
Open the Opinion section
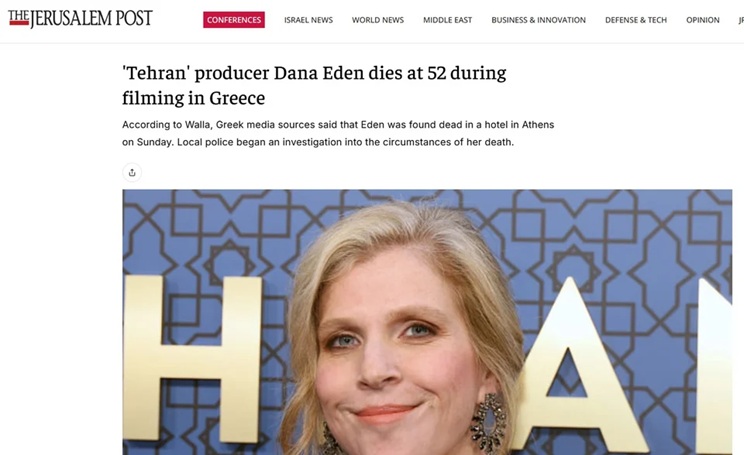[703, 20]
